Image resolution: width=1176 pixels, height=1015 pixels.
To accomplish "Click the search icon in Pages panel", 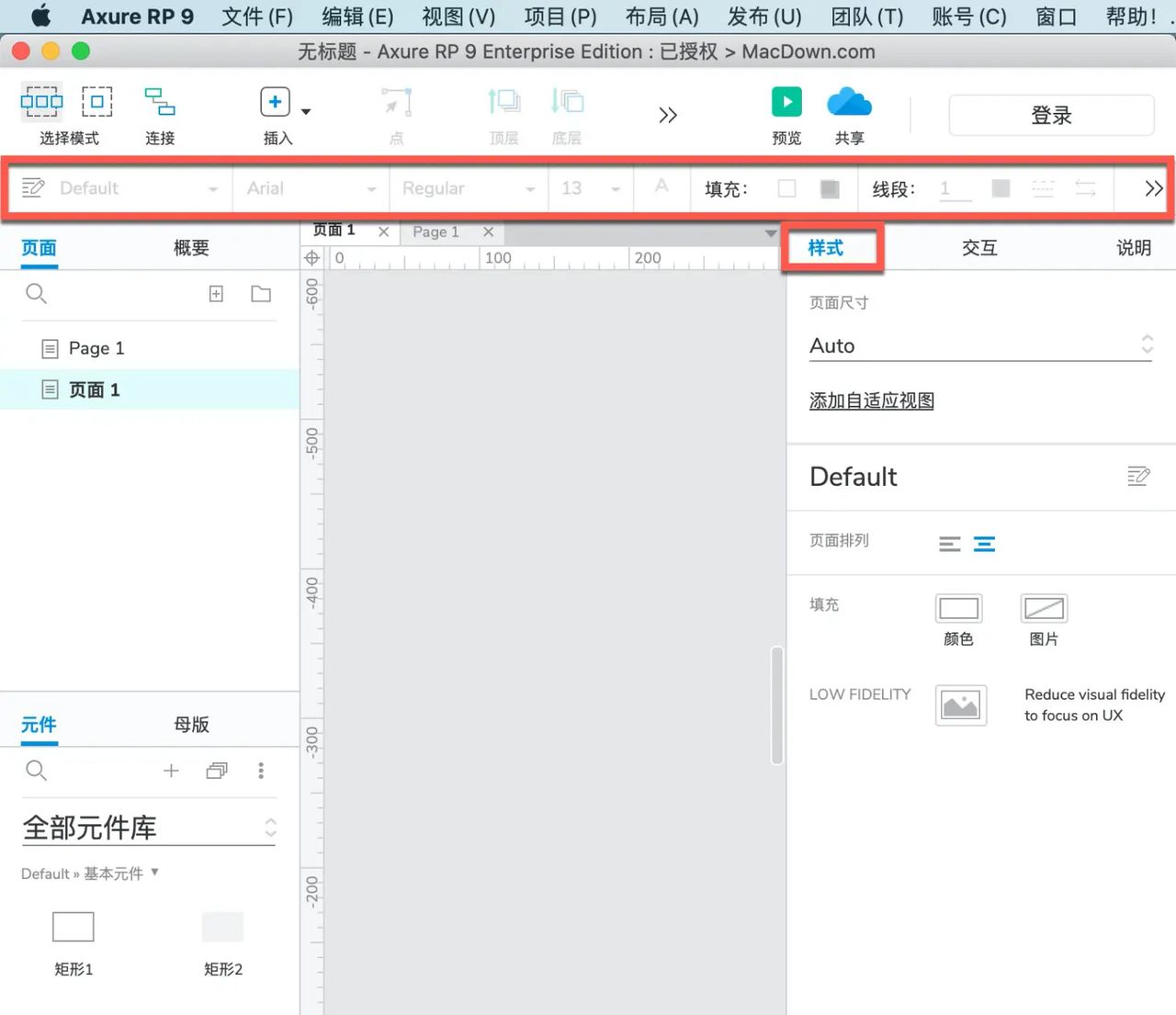I will pyautogui.click(x=36, y=294).
